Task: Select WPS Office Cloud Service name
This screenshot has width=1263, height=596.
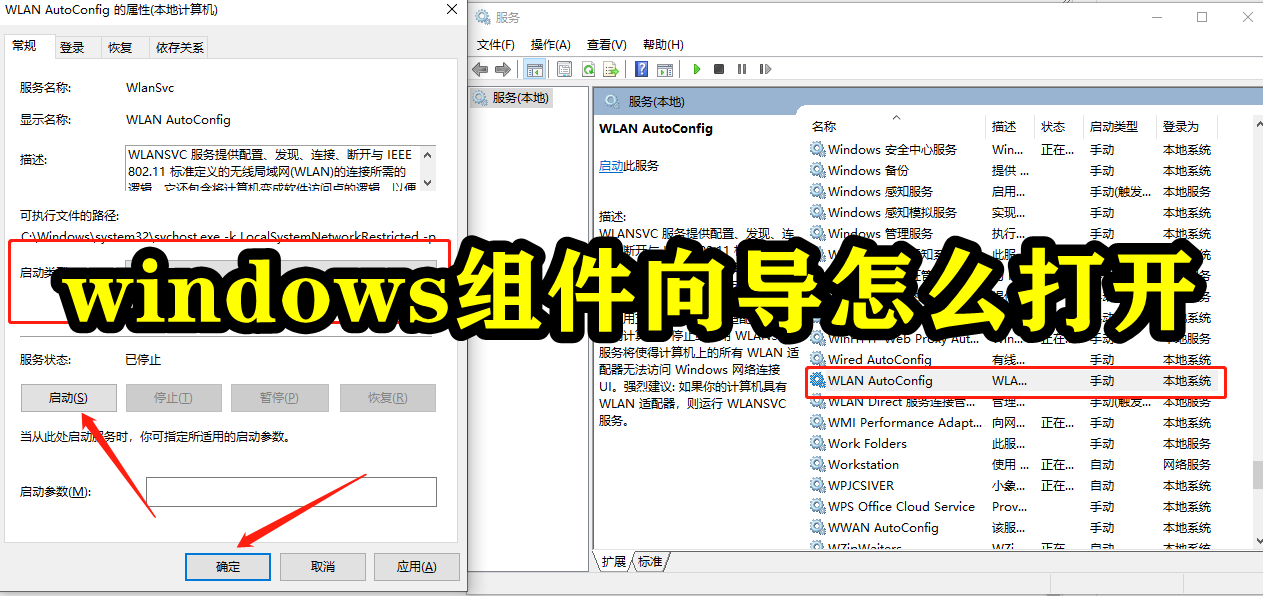Action: click(901, 506)
